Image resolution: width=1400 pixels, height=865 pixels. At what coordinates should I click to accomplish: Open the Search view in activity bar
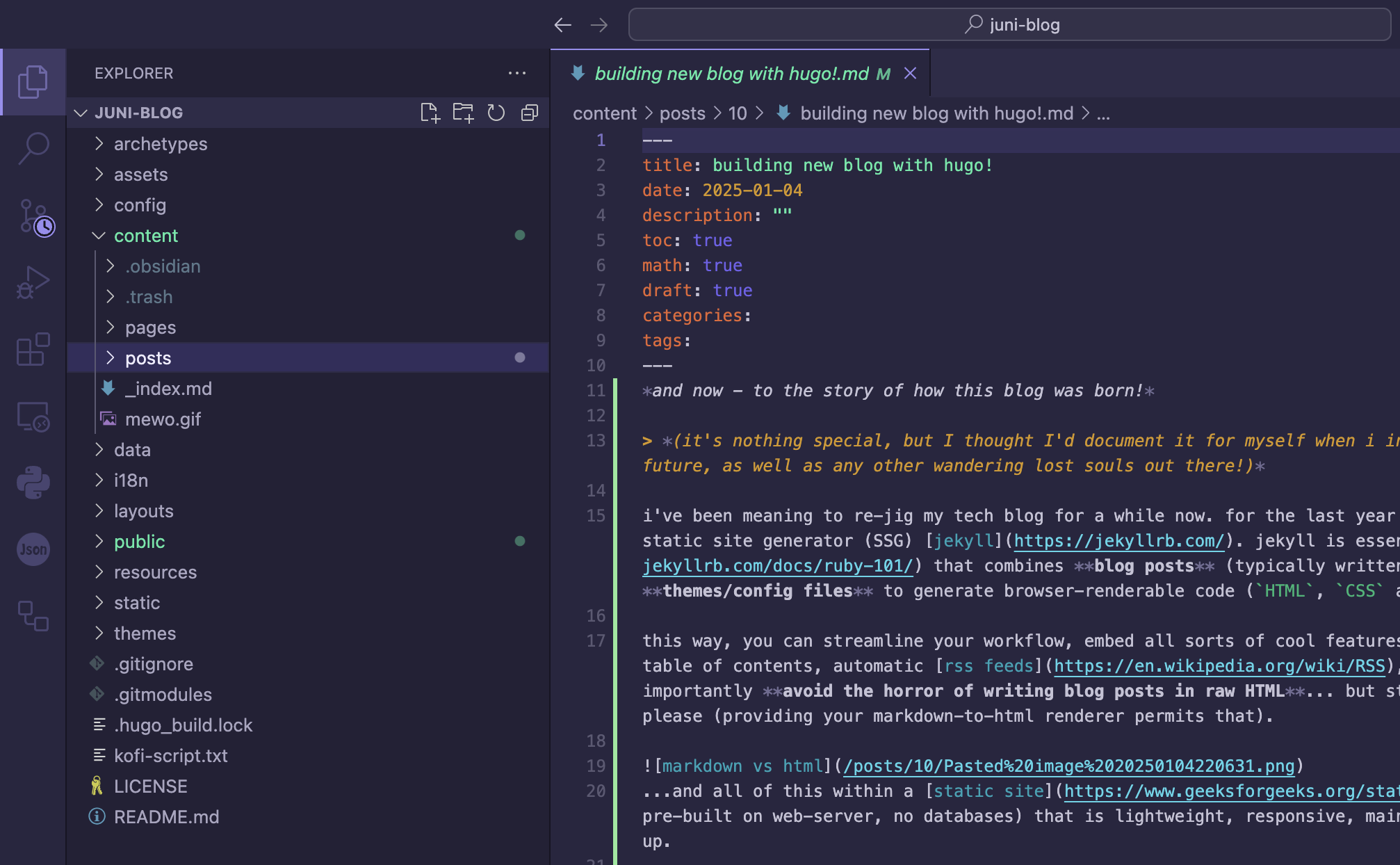(33, 148)
